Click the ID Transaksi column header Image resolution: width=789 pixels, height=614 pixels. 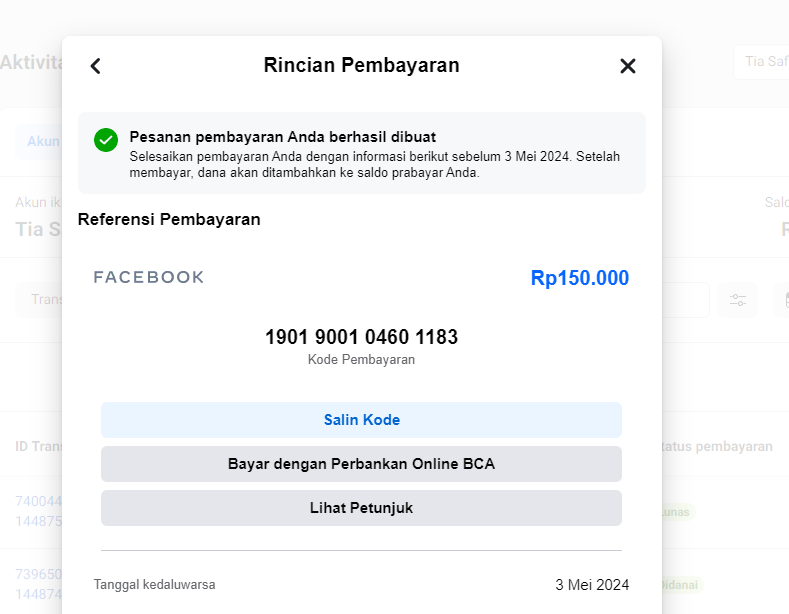[38, 446]
